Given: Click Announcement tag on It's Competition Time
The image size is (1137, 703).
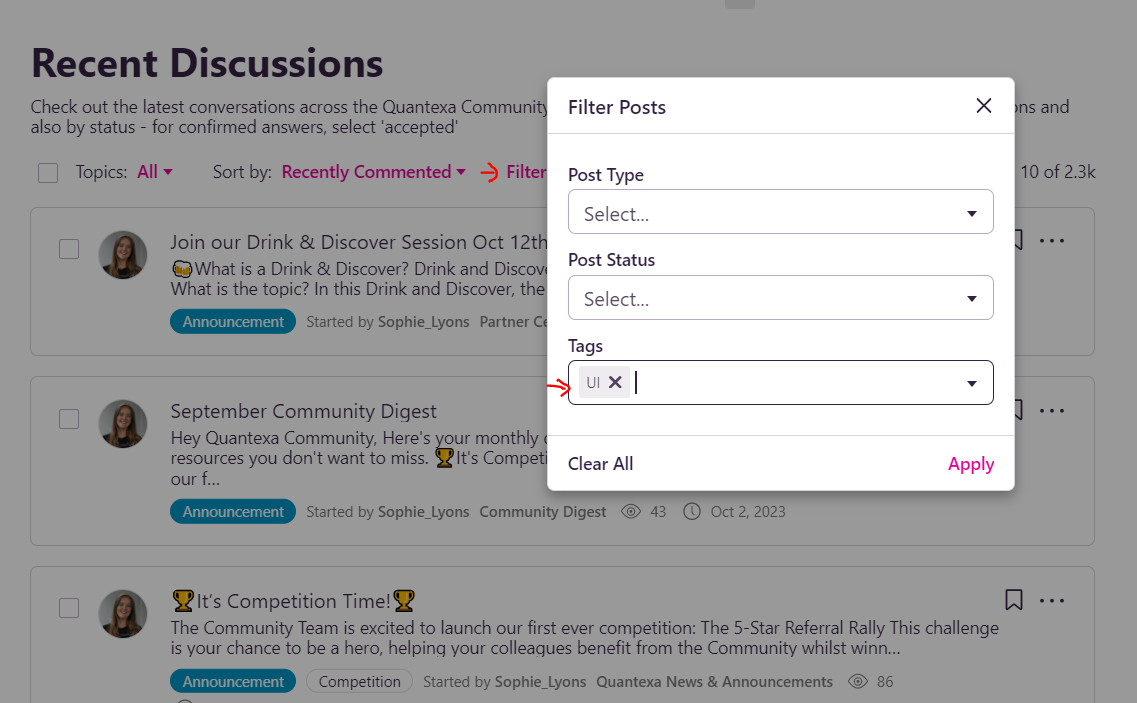Looking at the screenshot, I should coord(233,681).
